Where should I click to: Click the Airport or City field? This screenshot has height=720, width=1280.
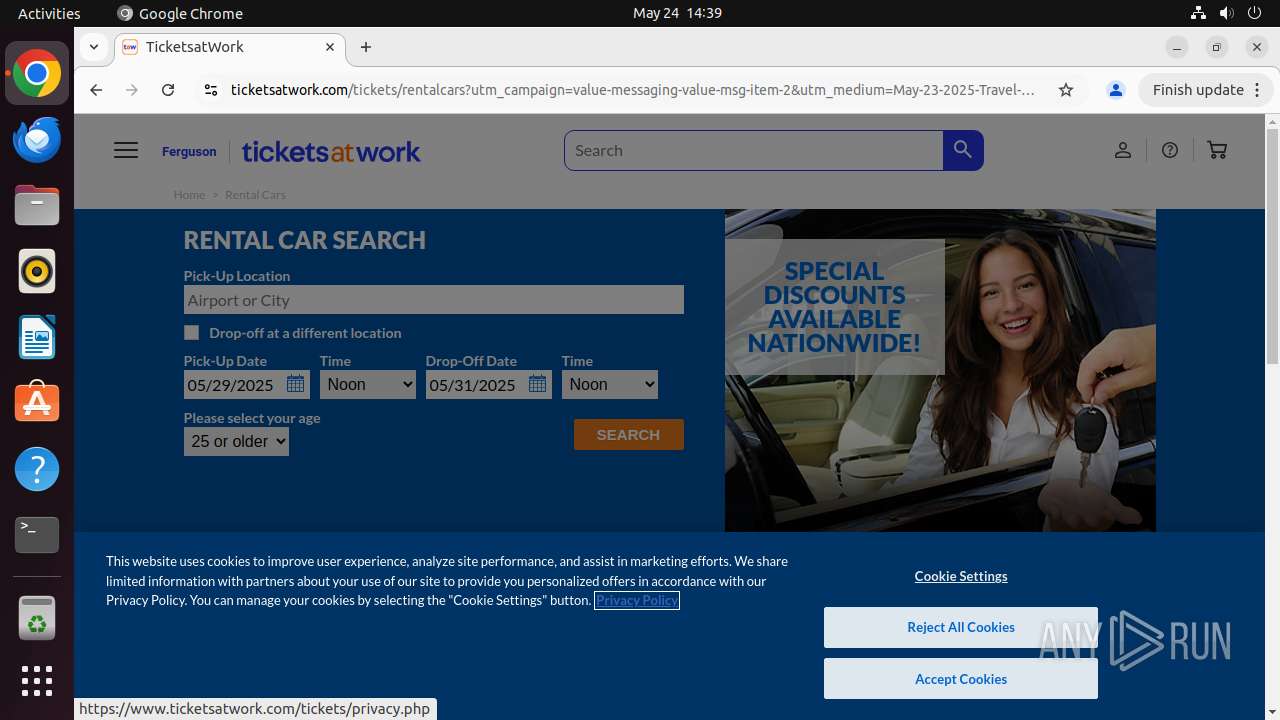tap(434, 300)
